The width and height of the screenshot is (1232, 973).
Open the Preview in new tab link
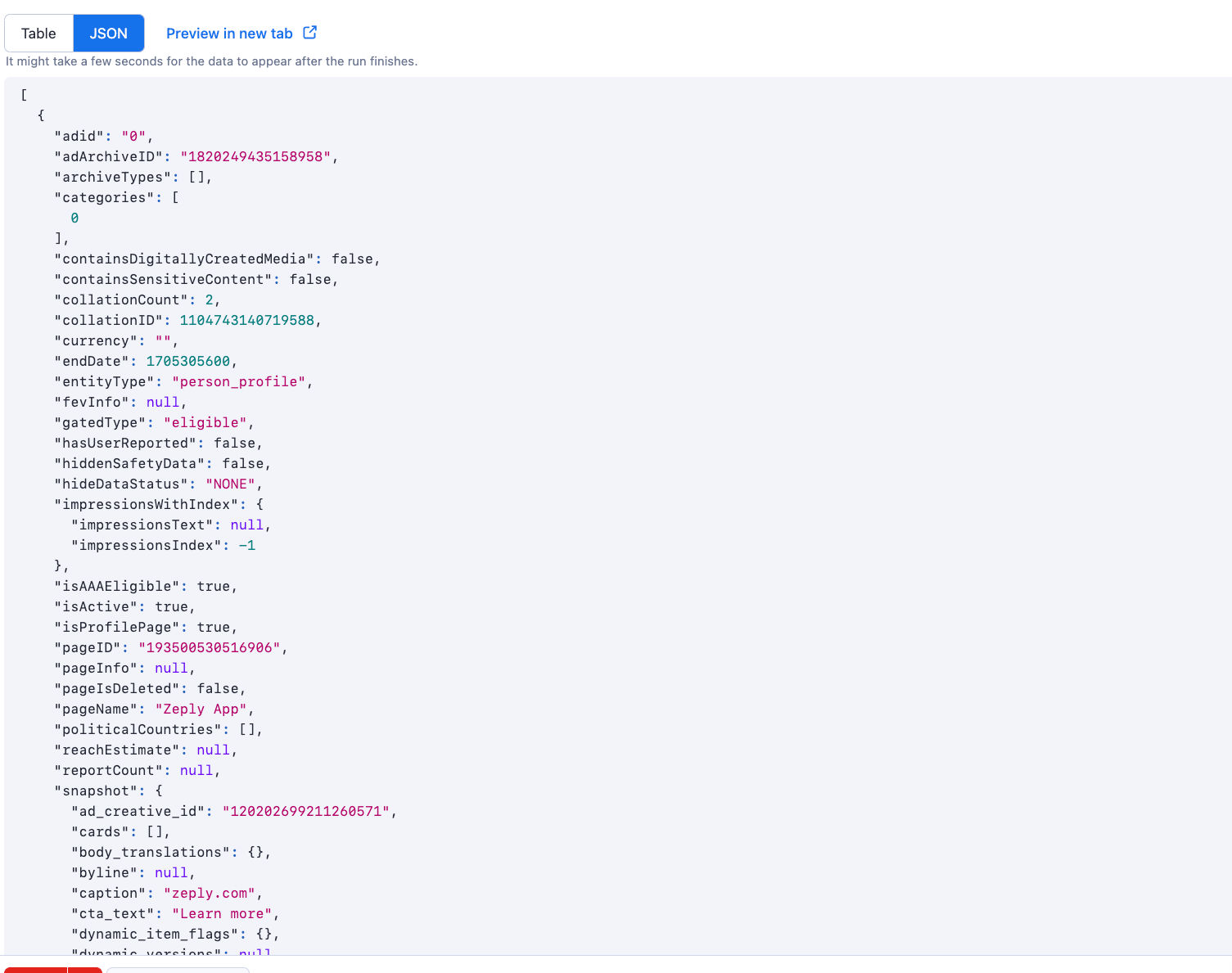(x=229, y=33)
